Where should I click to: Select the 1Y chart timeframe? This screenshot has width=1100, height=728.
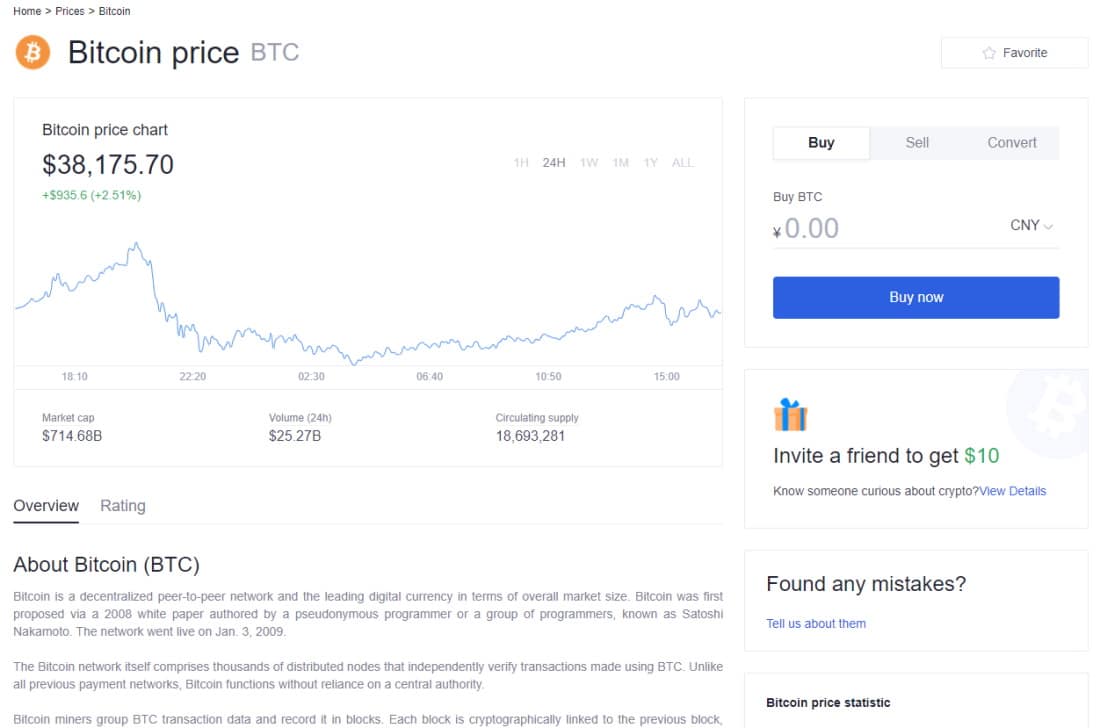click(651, 162)
